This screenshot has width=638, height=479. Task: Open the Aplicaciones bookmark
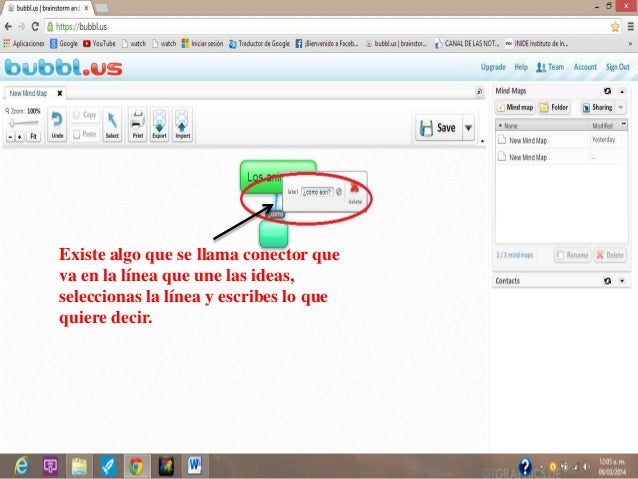point(24,44)
